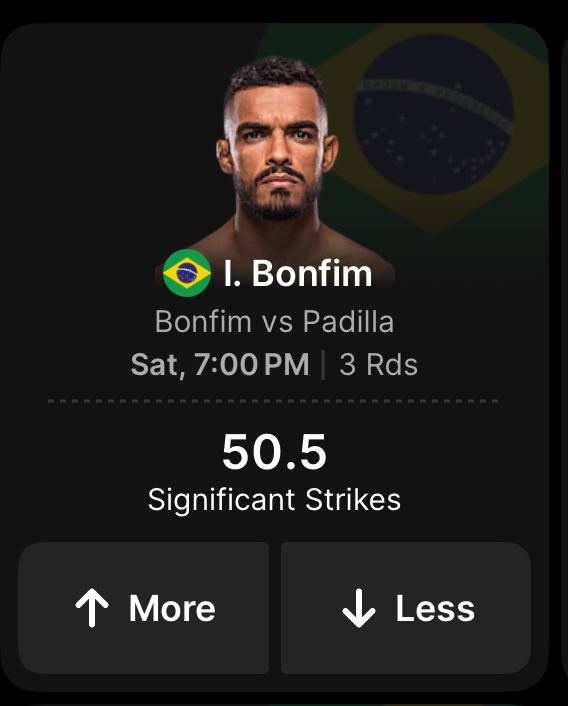
Task: Click the Significant Strikes stat label
Action: pyautogui.click(x=275, y=500)
